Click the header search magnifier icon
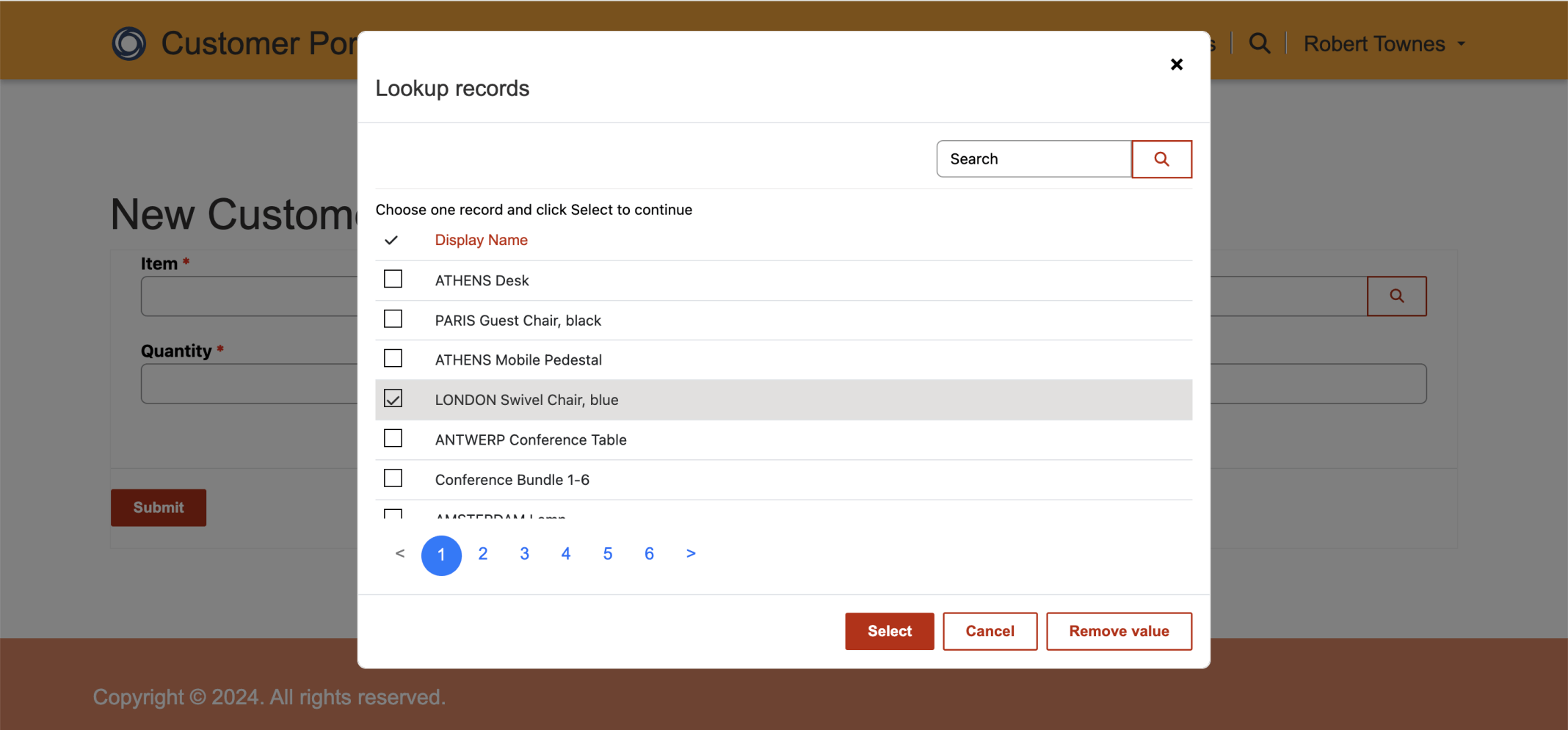This screenshot has height=730, width=1568. [x=1259, y=44]
